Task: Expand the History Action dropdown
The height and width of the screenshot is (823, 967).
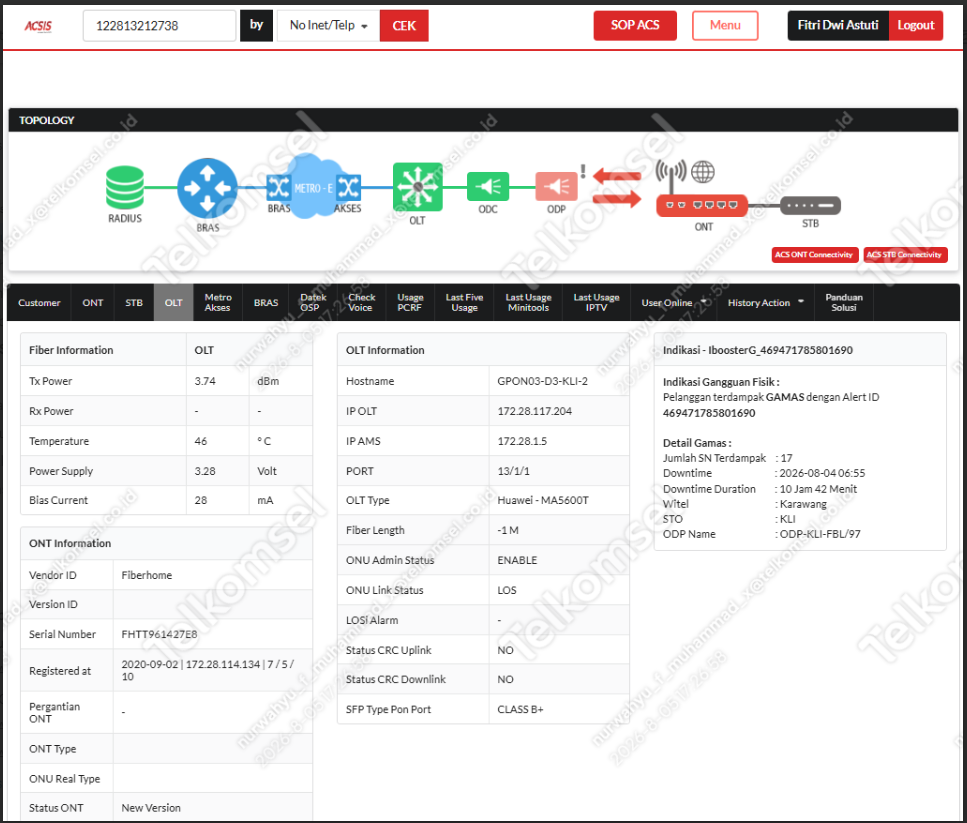Action: pos(765,303)
